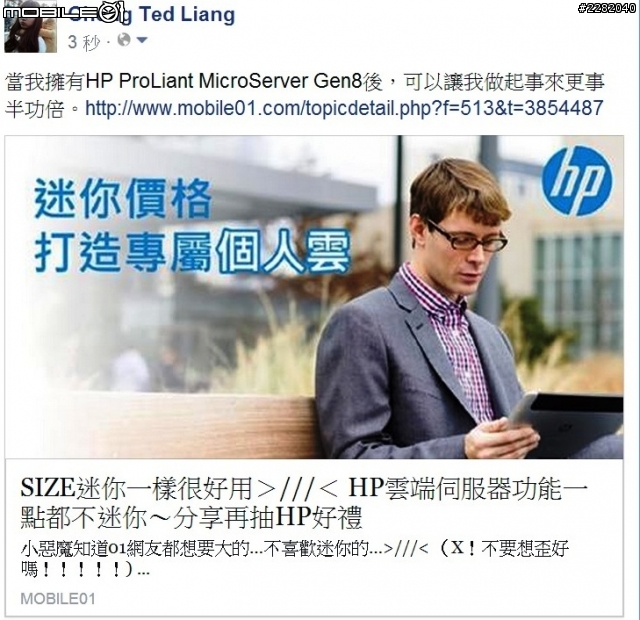Open the poster's profile picture
640x620 pixels.
tap(31, 29)
